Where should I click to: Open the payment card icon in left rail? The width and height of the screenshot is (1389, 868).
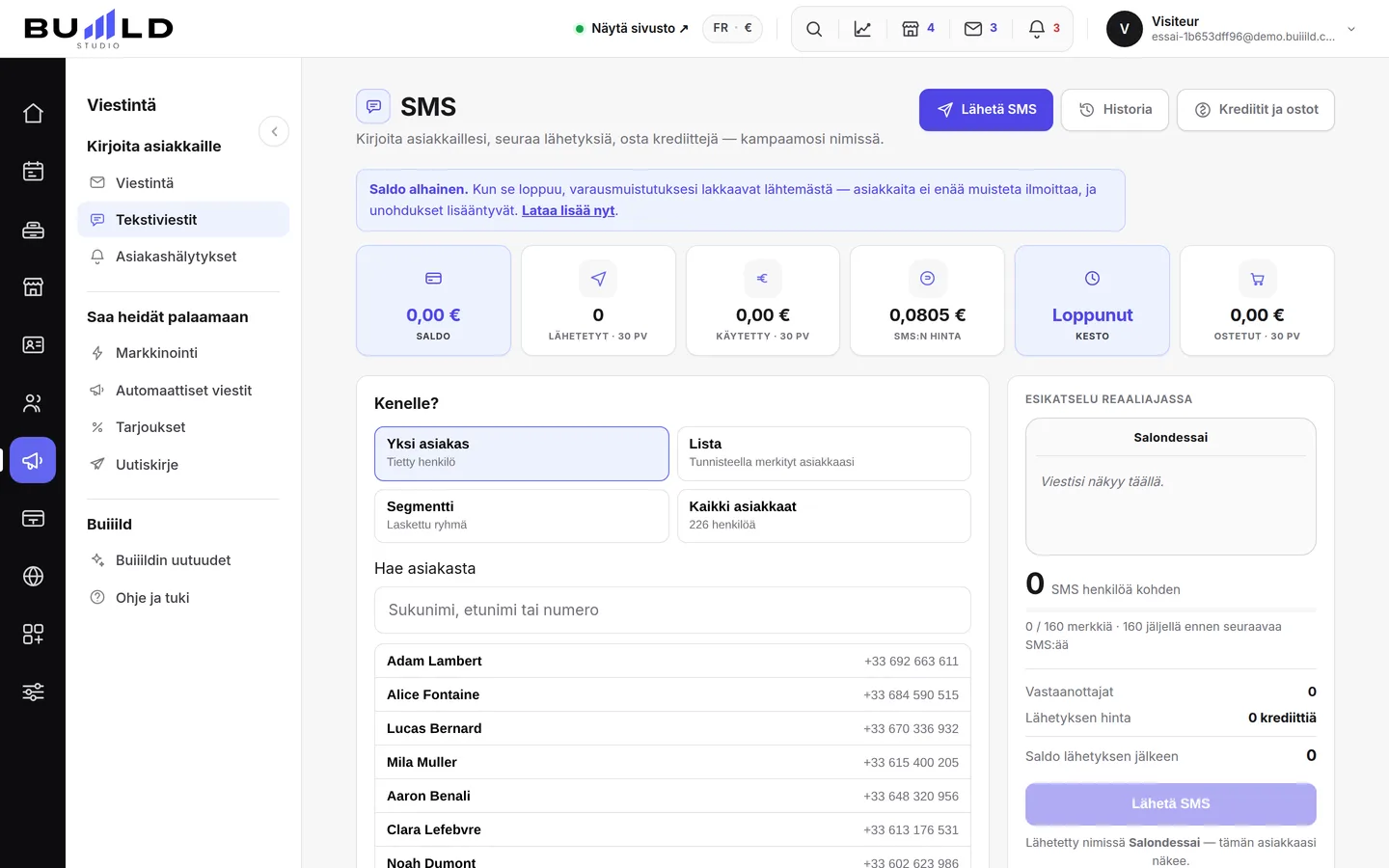[33, 518]
